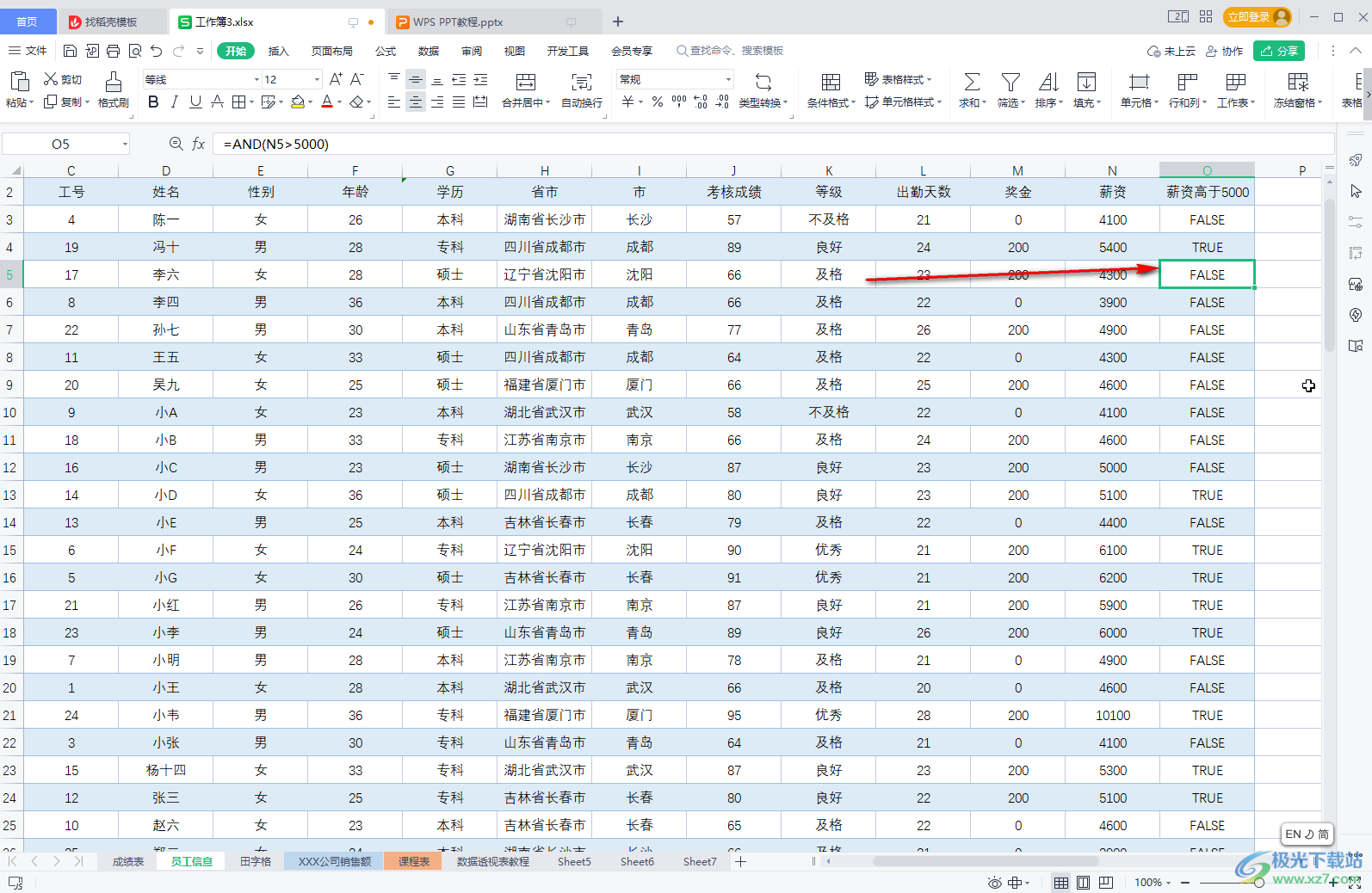This screenshot has width=1372, height=893.
Task: Decrease font size with A- icon
Action: (357, 79)
